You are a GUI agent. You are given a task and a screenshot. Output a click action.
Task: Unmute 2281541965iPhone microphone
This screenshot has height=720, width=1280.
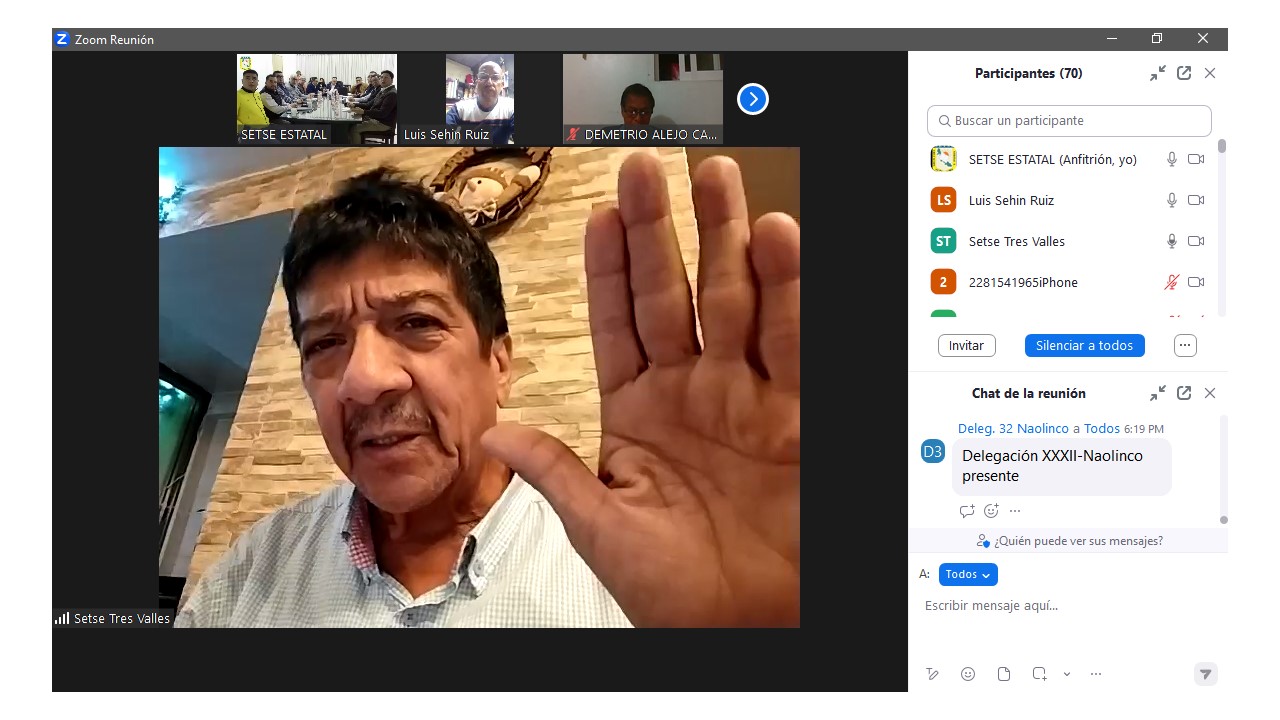point(1172,282)
